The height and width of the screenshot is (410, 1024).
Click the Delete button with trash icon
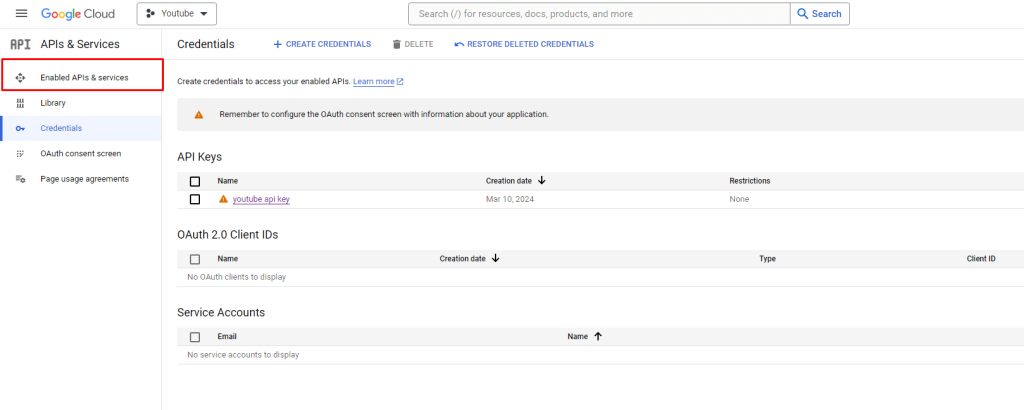pos(413,44)
